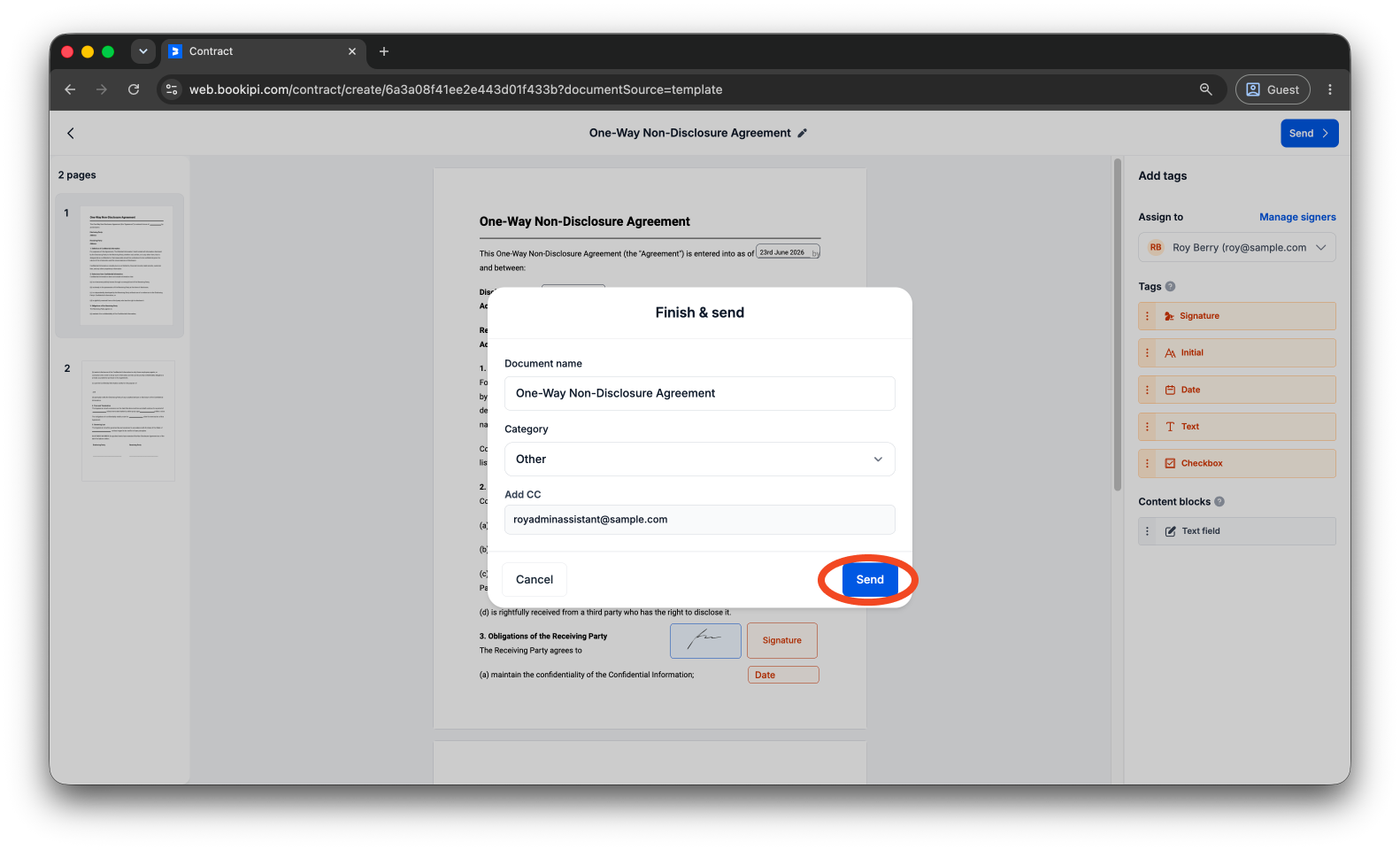Click the top-right Send button
Screen dimensions: 1400x850
(x=1309, y=133)
